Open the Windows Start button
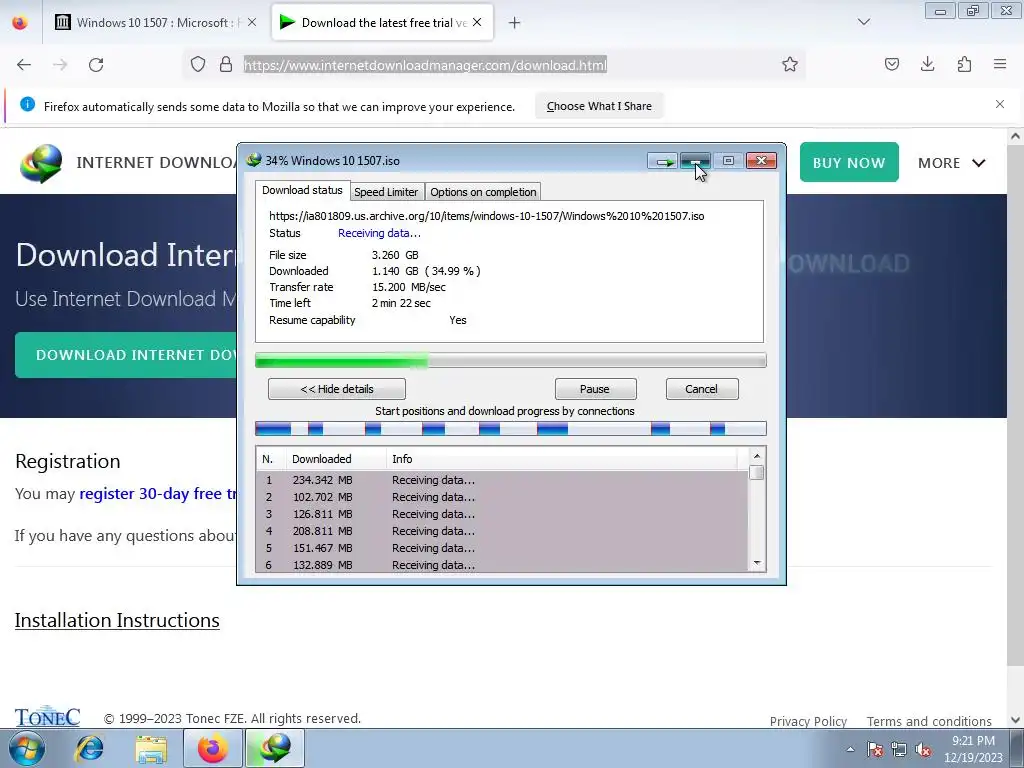The image size is (1024, 768). pyautogui.click(x=27, y=748)
